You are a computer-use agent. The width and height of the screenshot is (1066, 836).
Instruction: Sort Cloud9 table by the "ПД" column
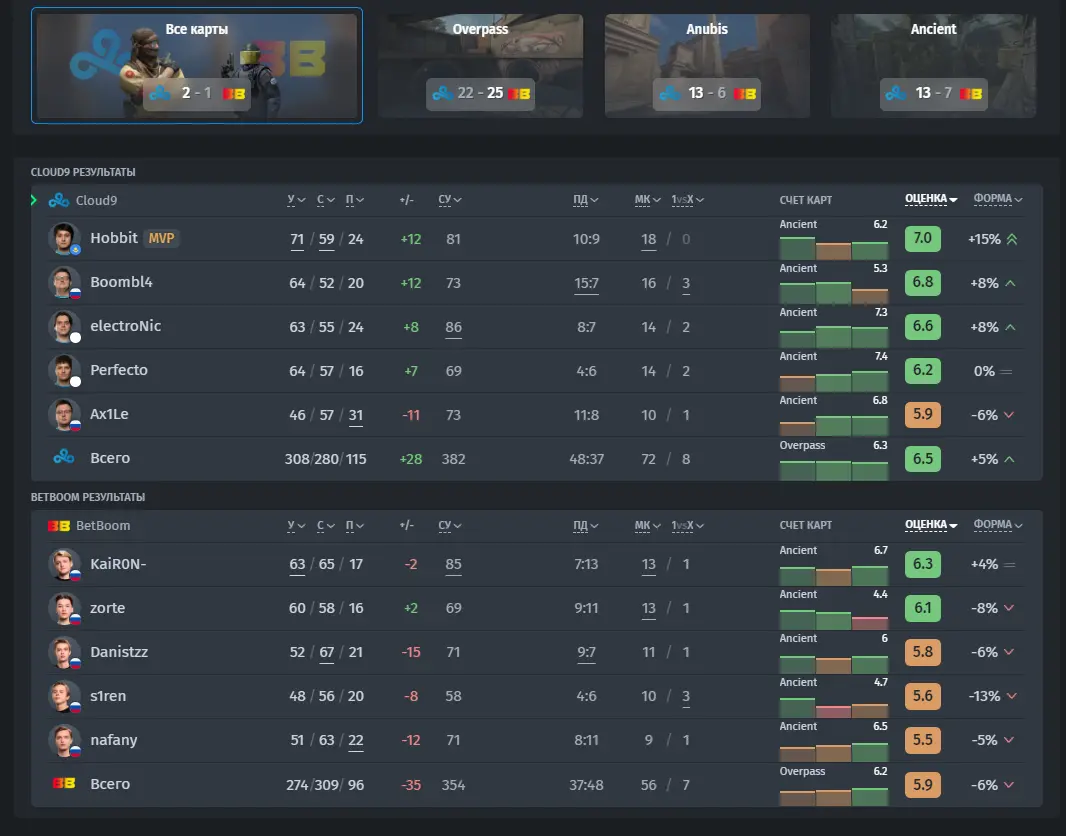[x=586, y=200]
